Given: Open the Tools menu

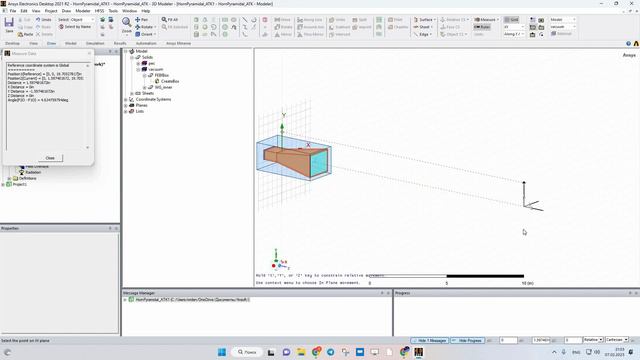Looking at the screenshot, I should pyautogui.click(x=113, y=11).
